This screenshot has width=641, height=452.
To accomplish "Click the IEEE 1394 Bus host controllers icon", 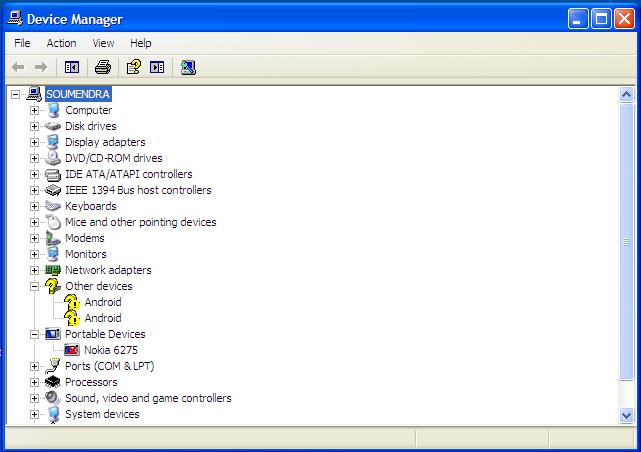I will point(53,190).
